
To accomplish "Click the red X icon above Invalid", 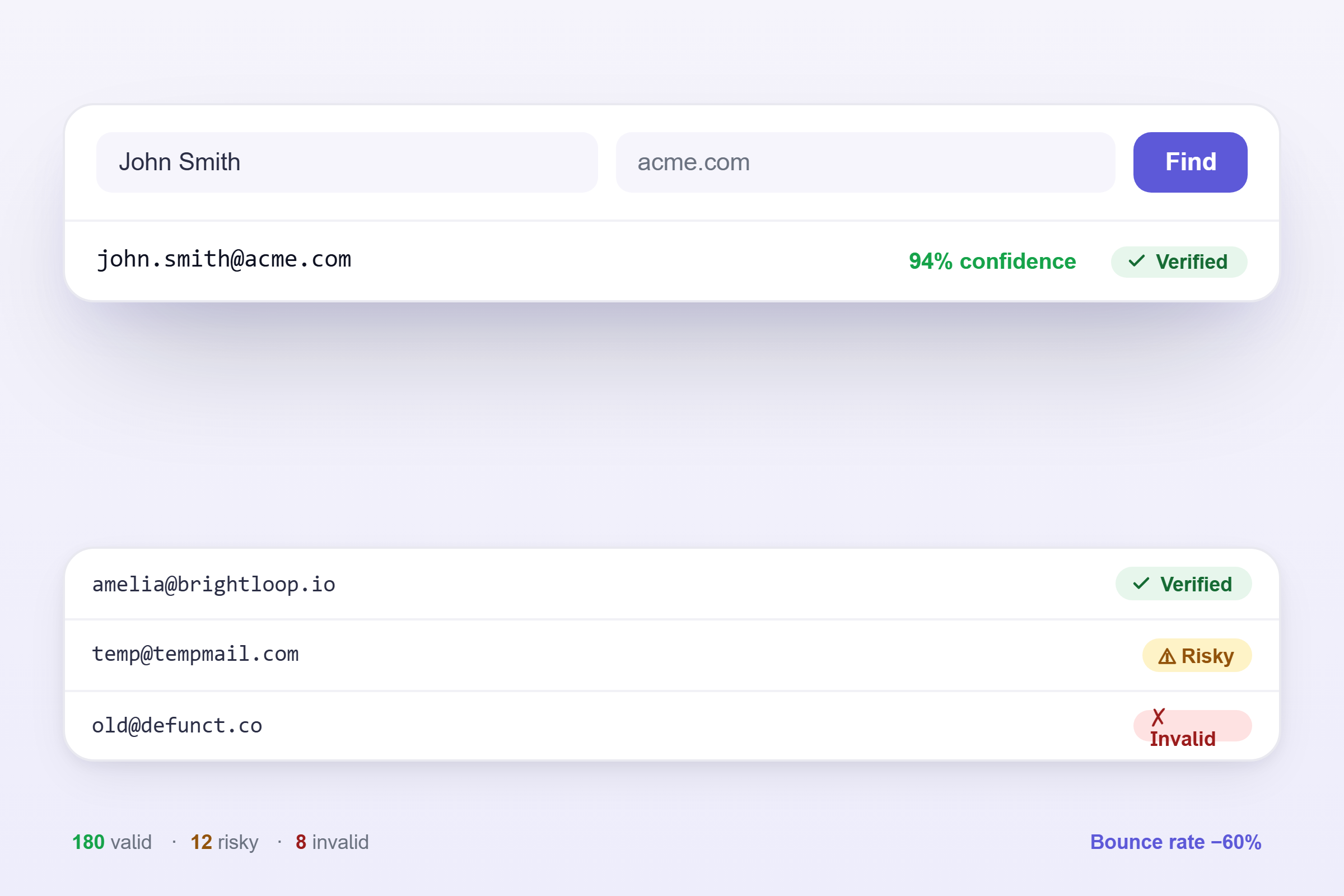I will (1158, 717).
